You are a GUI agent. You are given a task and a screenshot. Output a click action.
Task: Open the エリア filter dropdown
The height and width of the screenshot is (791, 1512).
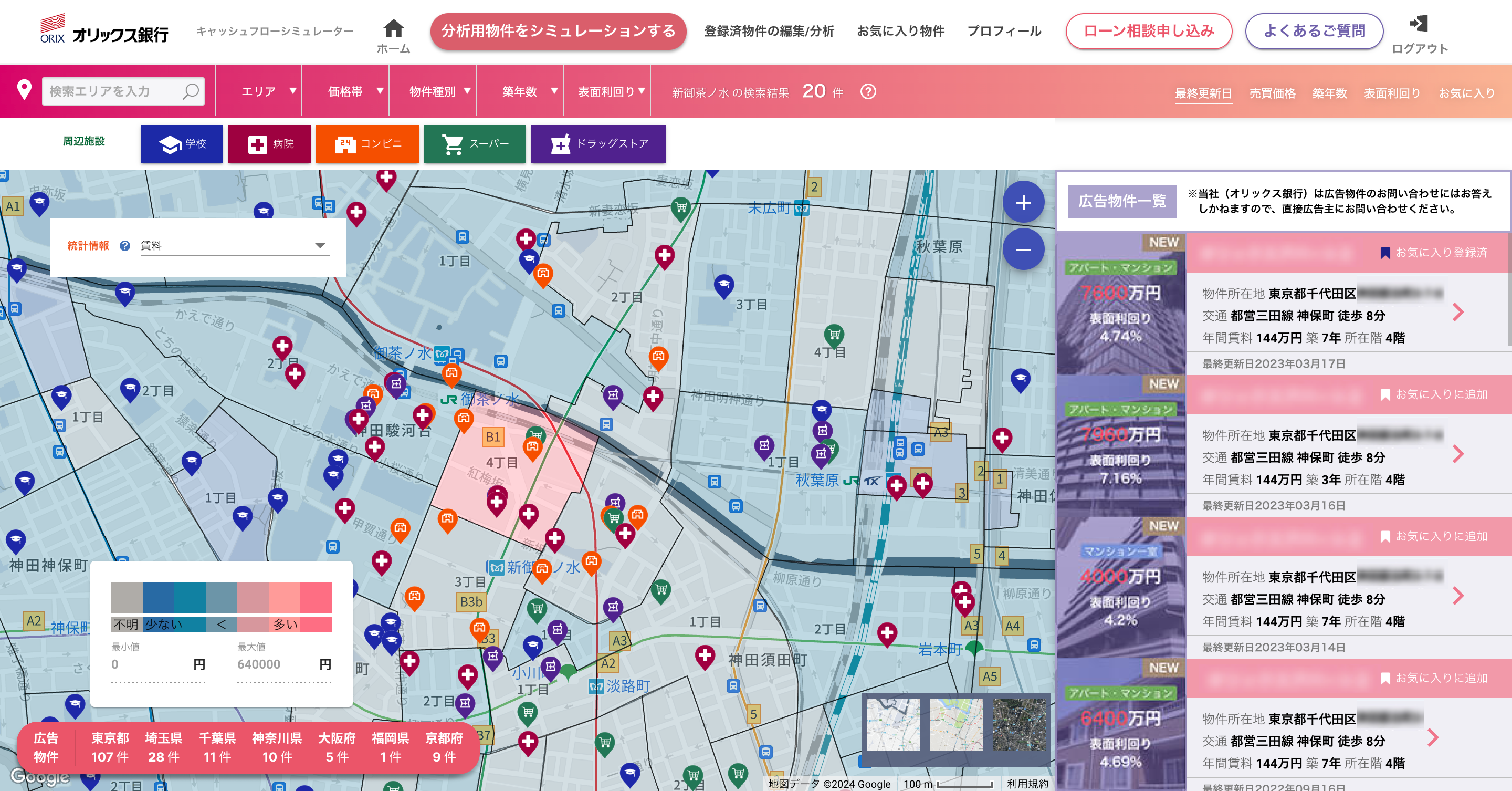click(x=259, y=91)
